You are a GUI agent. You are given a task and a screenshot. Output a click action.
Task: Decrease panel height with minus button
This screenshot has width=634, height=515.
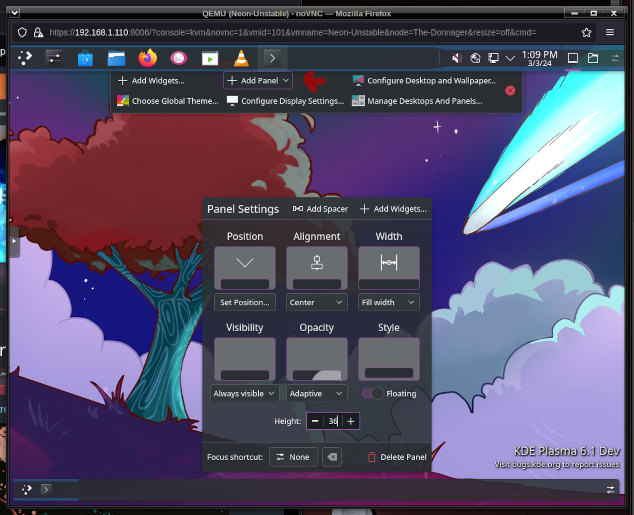315,421
